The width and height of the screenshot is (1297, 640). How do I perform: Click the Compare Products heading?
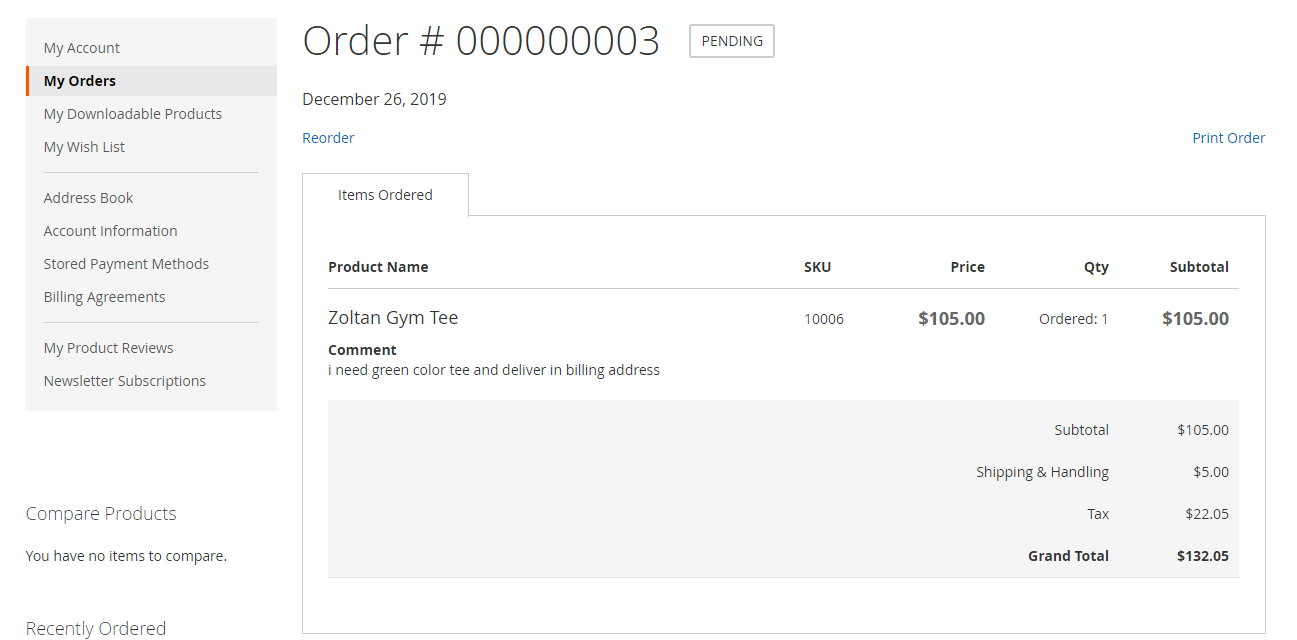pos(101,514)
